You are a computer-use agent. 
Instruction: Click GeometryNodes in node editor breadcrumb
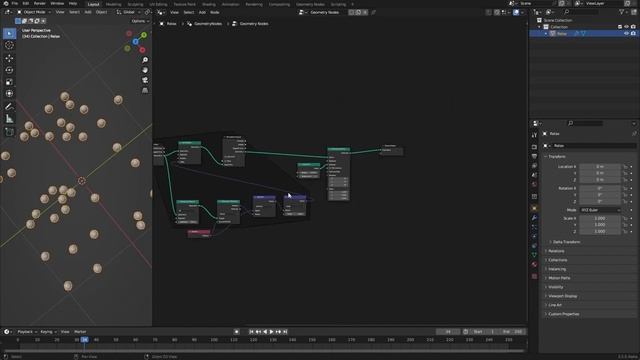208,24
